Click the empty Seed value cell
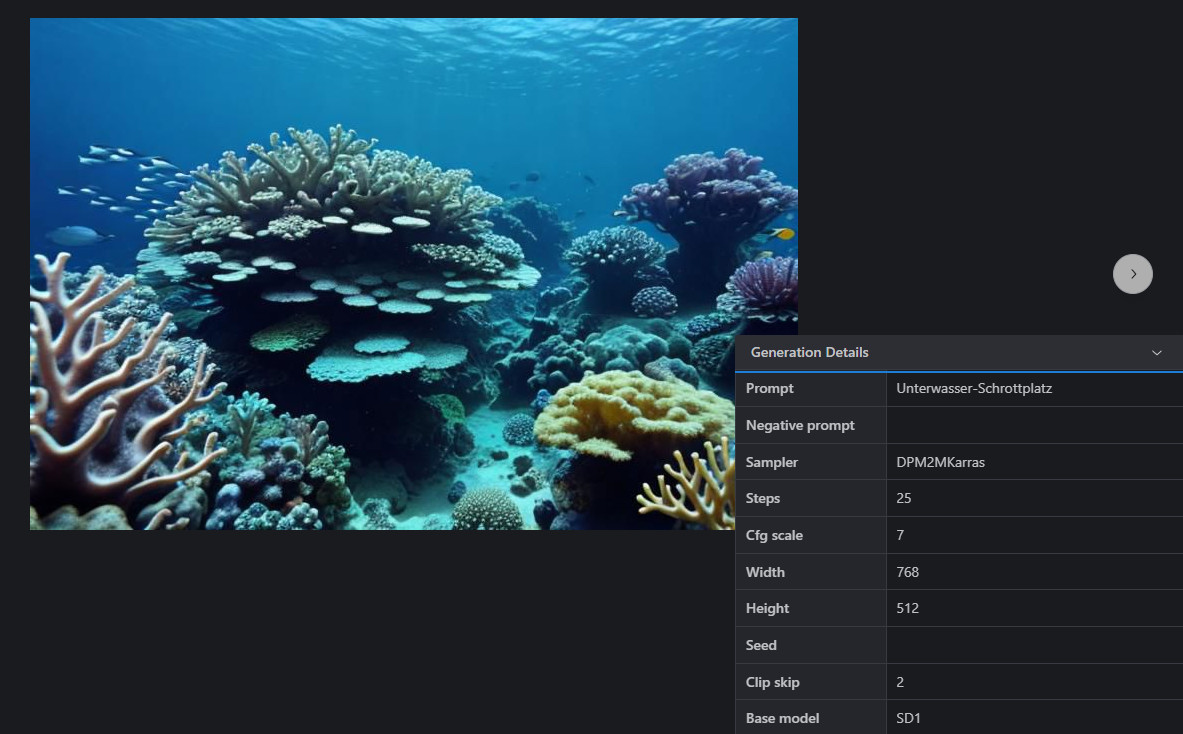The width and height of the screenshot is (1183, 734). [x=1034, y=646]
